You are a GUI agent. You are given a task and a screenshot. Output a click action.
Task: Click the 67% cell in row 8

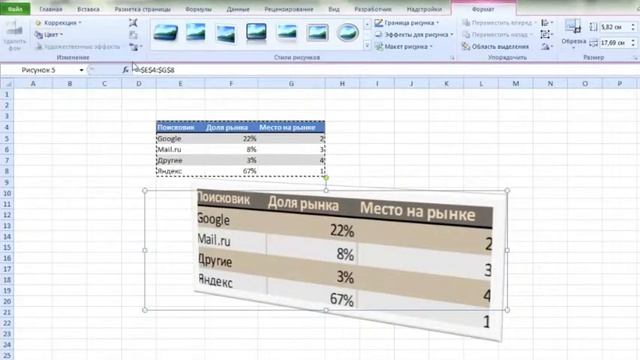[x=231, y=171]
